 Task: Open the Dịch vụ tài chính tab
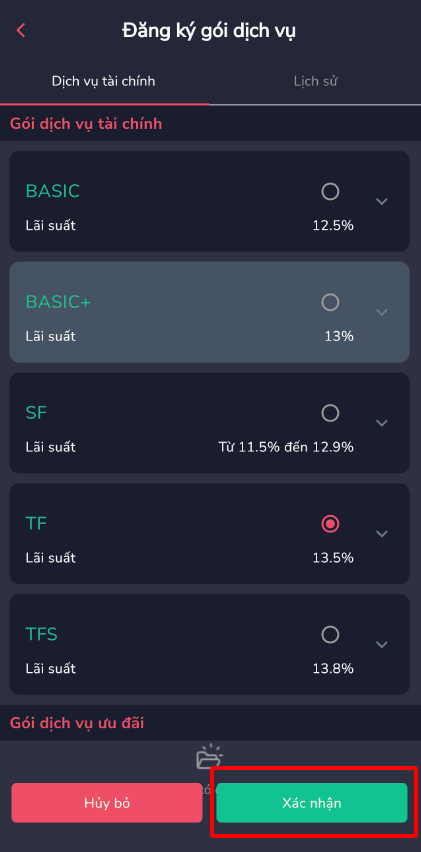[104, 82]
